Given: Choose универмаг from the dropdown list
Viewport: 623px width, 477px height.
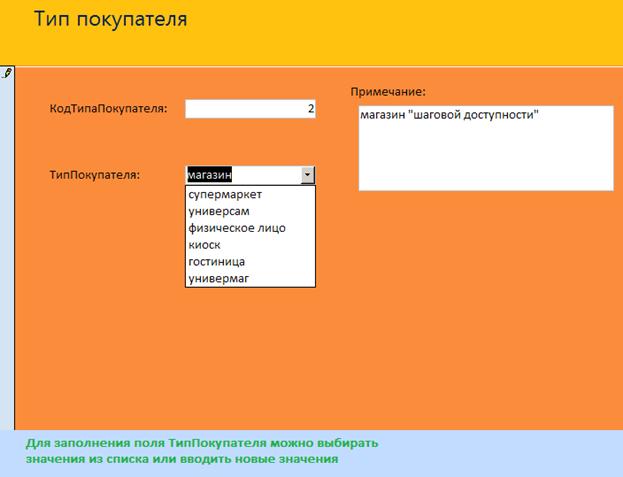Looking at the screenshot, I should click(x=250, y=278).
